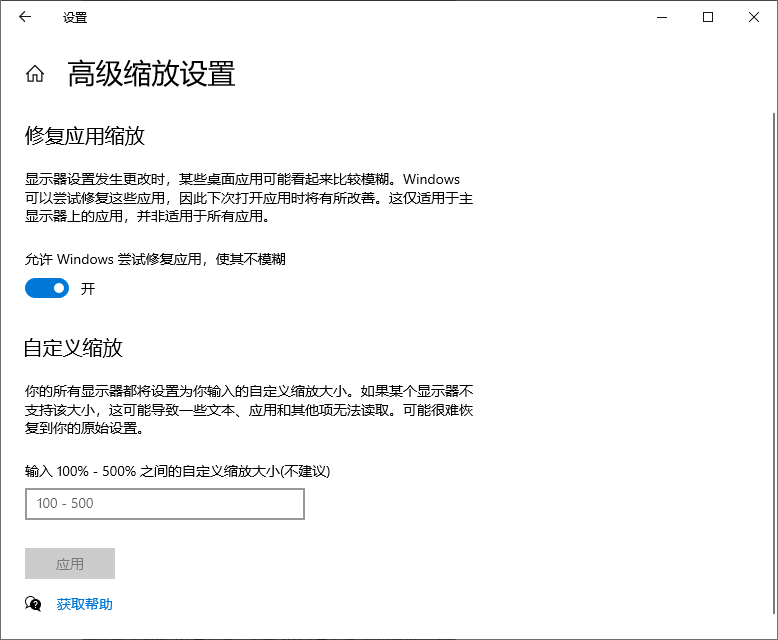
Task: Maximize the Settings window
Action: 708,17
